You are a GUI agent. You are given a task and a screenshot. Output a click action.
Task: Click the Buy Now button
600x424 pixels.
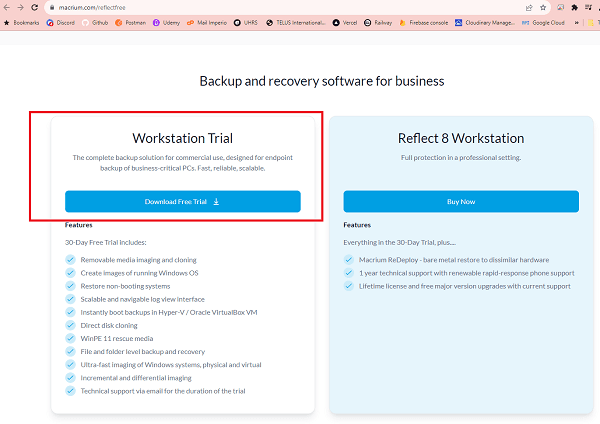[461, 201]
